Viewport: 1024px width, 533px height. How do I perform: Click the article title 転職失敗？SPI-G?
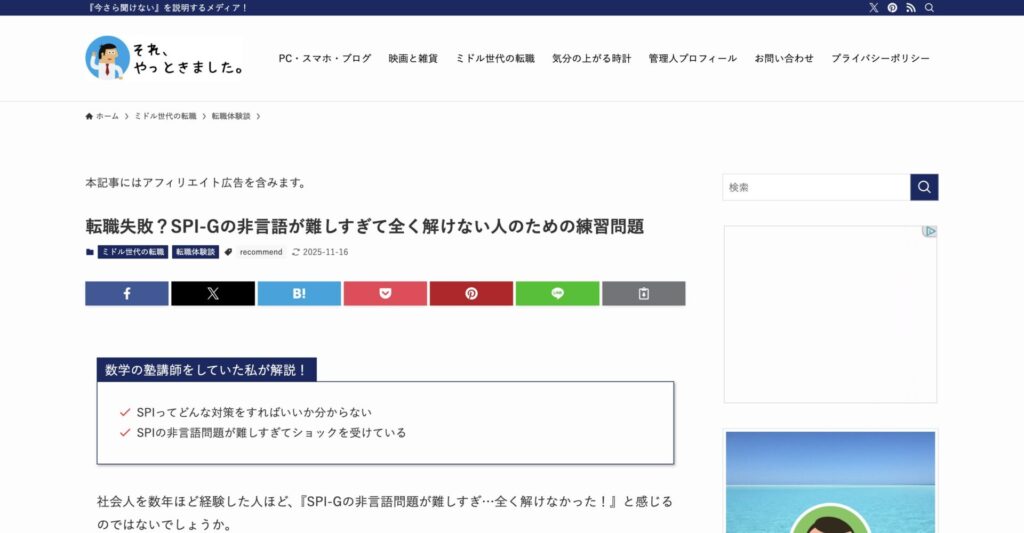tap(364, 227)
